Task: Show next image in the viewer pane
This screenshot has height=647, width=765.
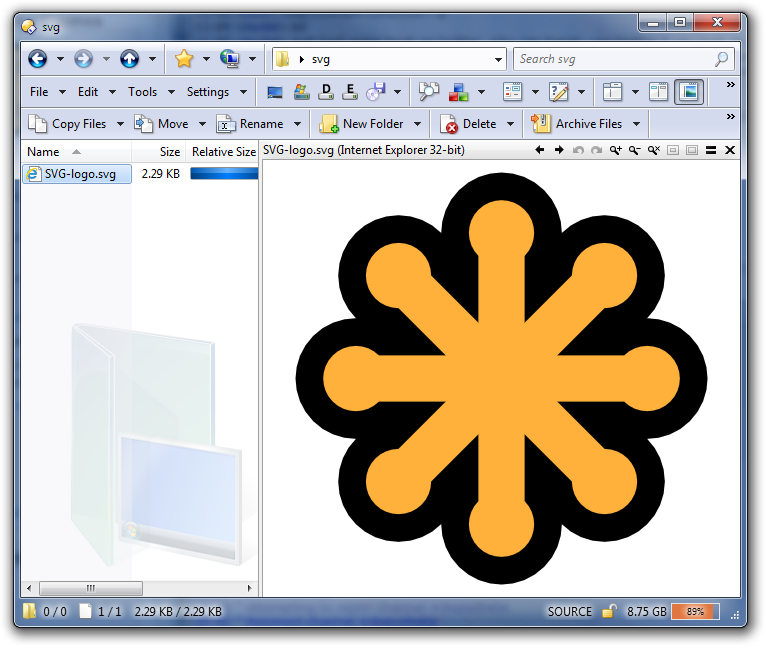Action: tap(559, 150)
